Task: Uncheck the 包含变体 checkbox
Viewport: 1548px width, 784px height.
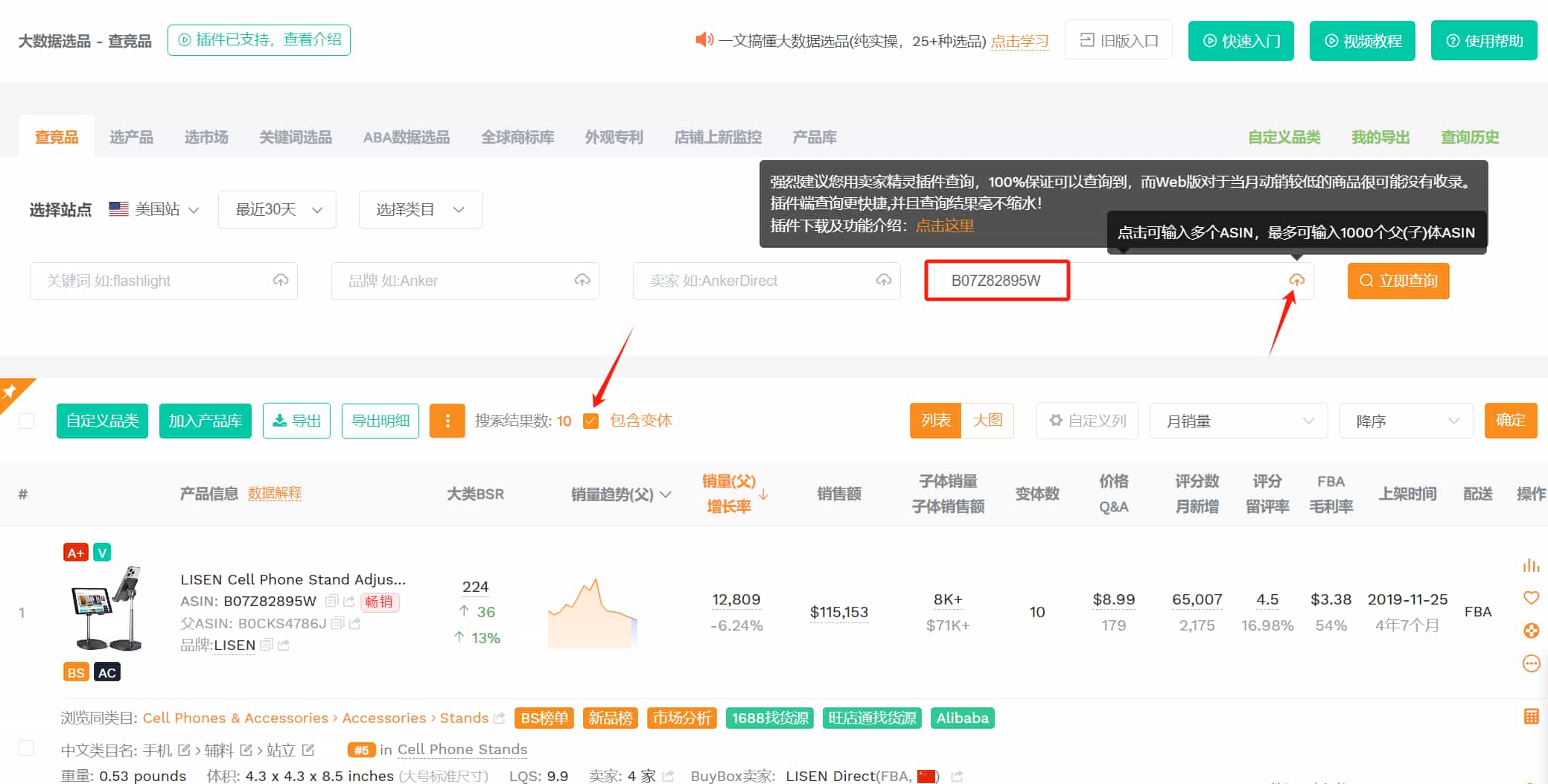Action: 591,421
